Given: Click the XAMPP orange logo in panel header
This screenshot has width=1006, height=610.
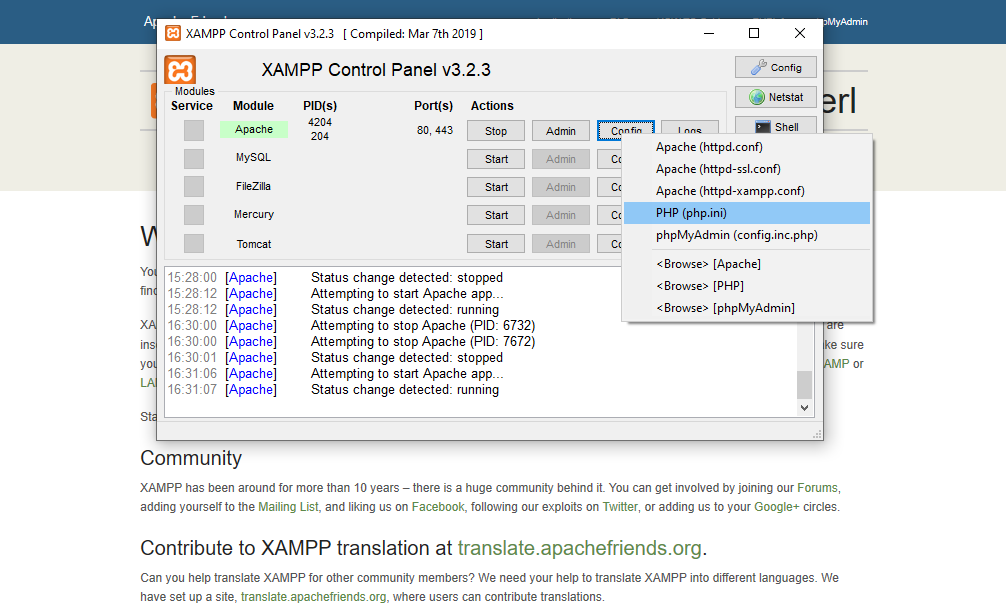Looking at the screenshot, I should point(180,70).
